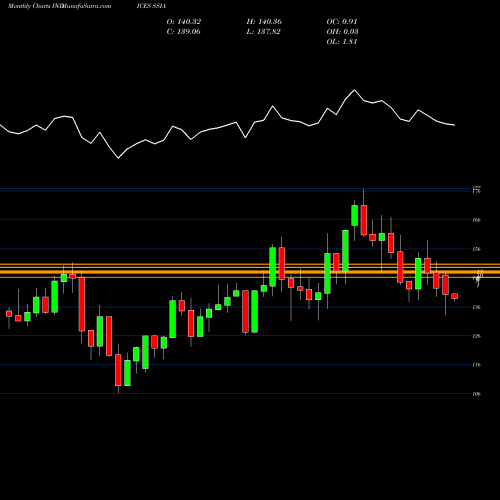Click the 126 price axis label
This screenshot has height=500, width=500.
pyautogui.click(x=477, y=336)
